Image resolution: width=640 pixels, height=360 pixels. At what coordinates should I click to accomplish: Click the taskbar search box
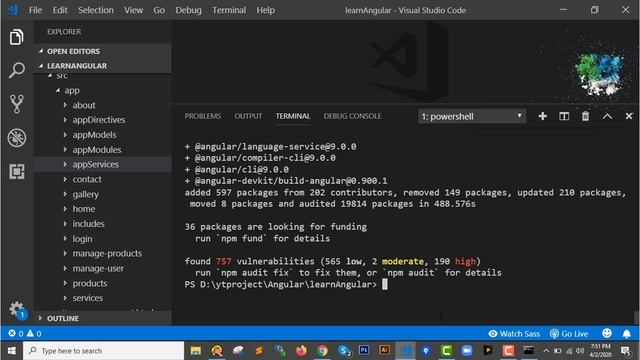click(x=104, y=351)
